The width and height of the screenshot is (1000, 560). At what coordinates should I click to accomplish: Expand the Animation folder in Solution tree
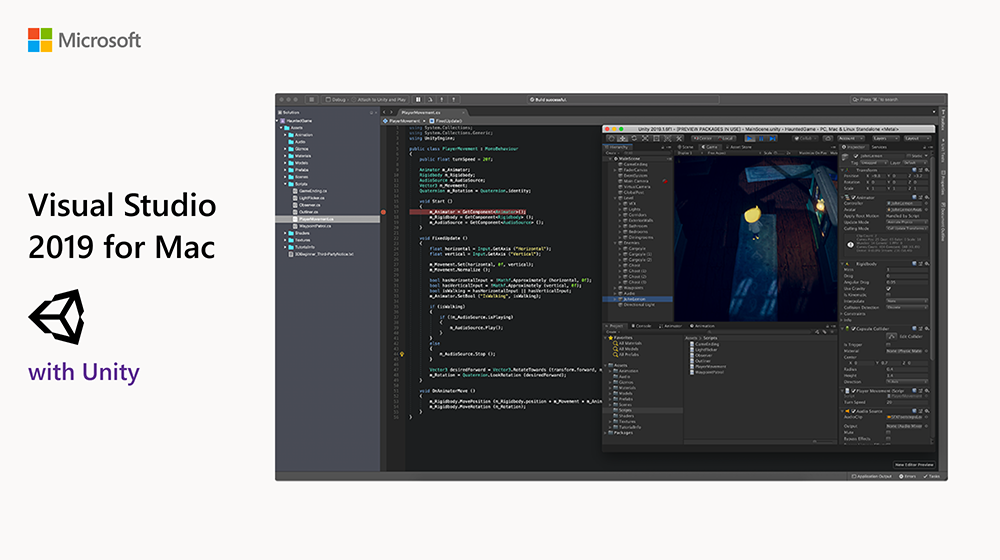285,135
